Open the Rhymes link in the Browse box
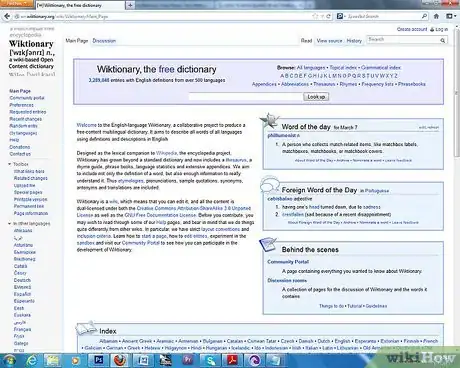 tap(348, 84)
